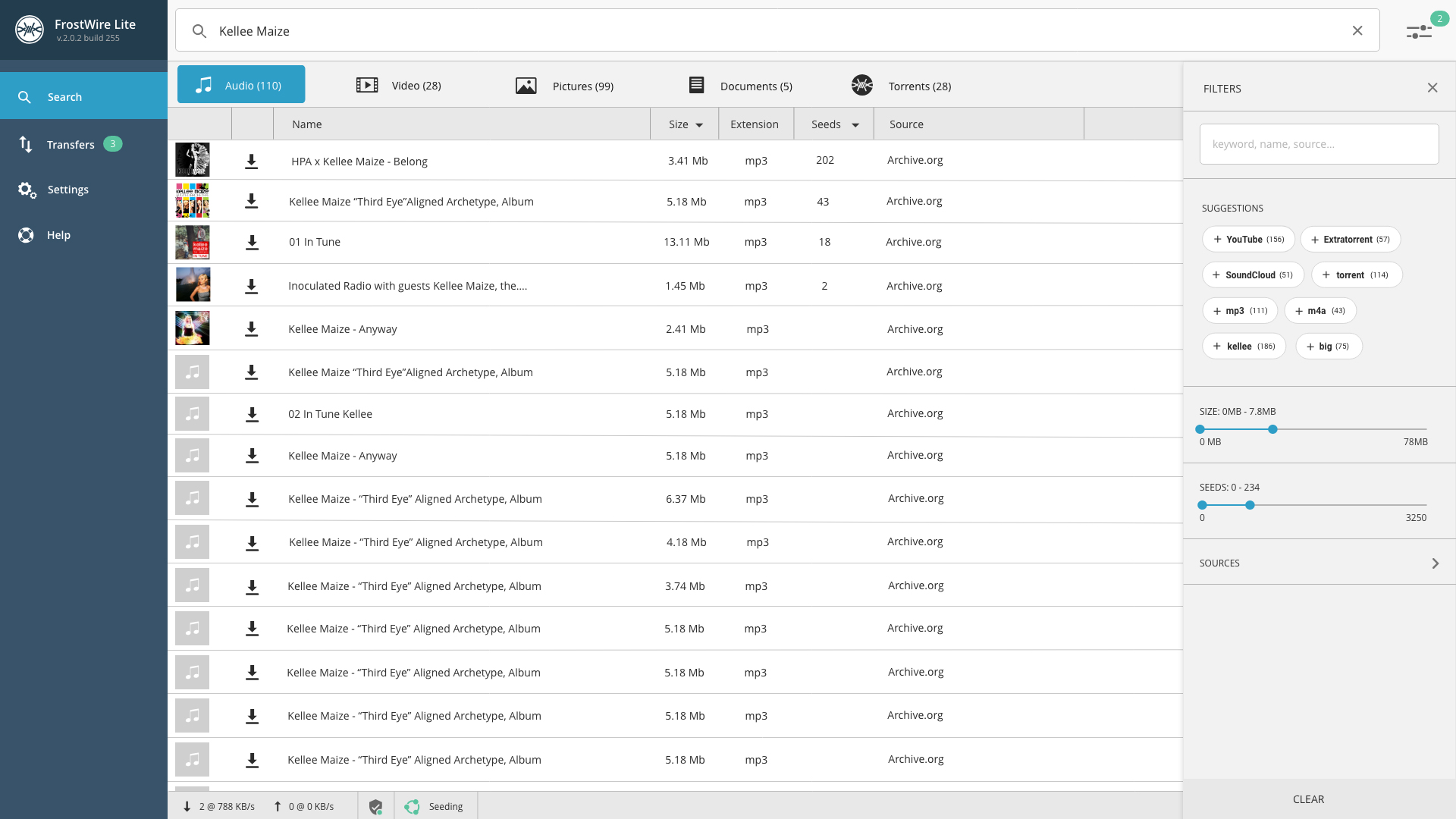Click the size slider minimum handle
This screenshot has width=1456, height=819.
[x=1200, y=429]
